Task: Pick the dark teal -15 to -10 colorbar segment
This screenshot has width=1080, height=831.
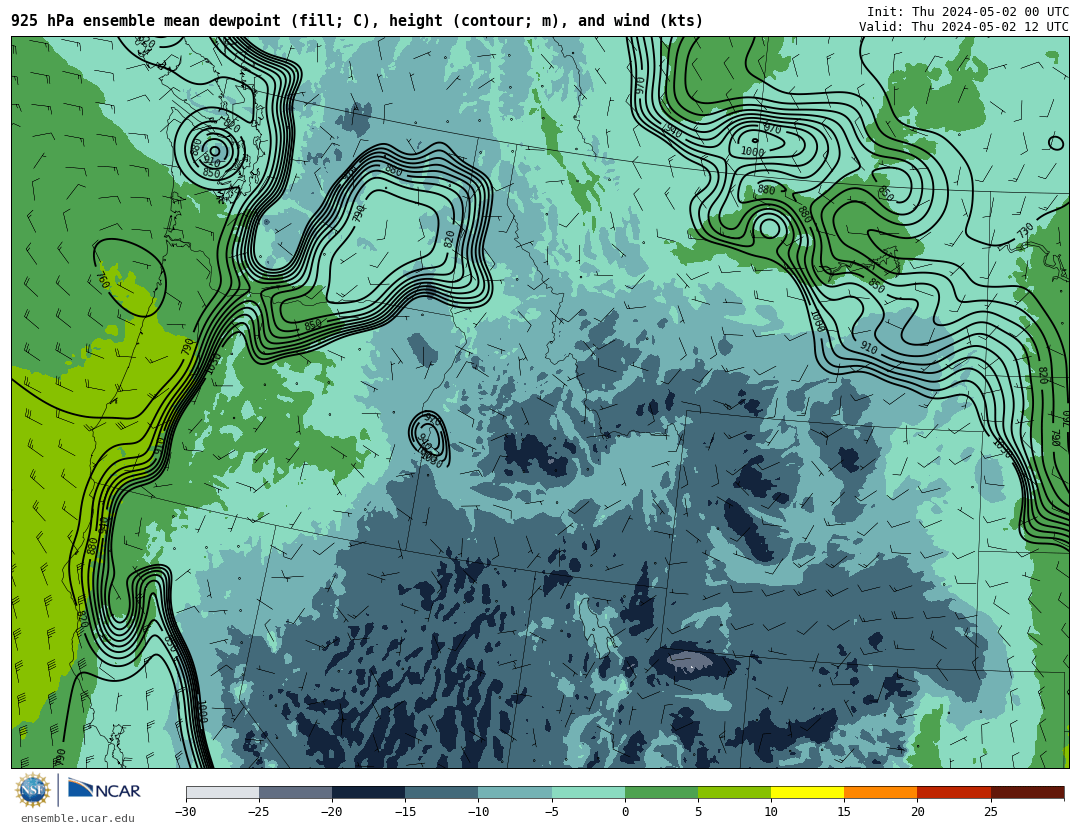Action: coord(442,792)
